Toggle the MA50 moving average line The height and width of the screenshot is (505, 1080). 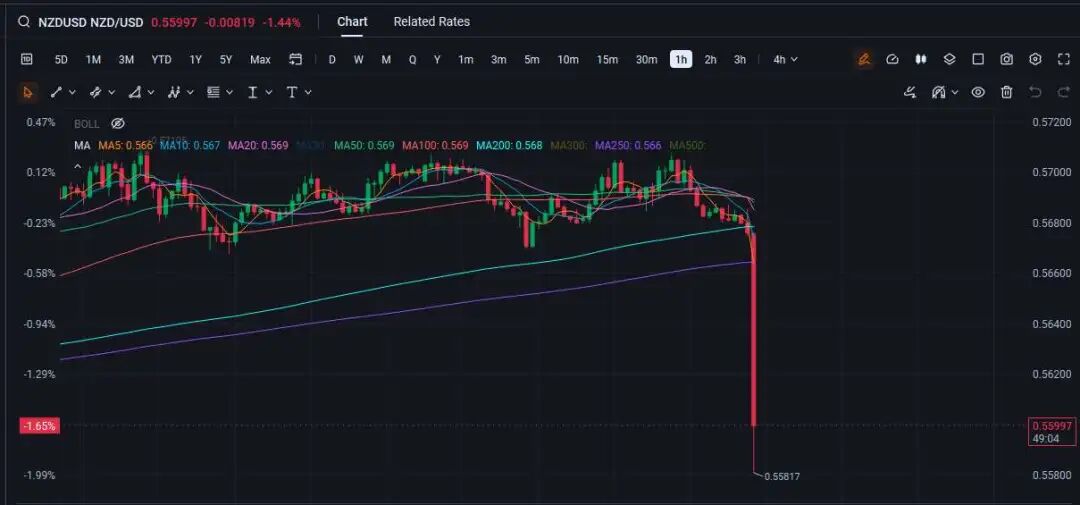[364, 145]
